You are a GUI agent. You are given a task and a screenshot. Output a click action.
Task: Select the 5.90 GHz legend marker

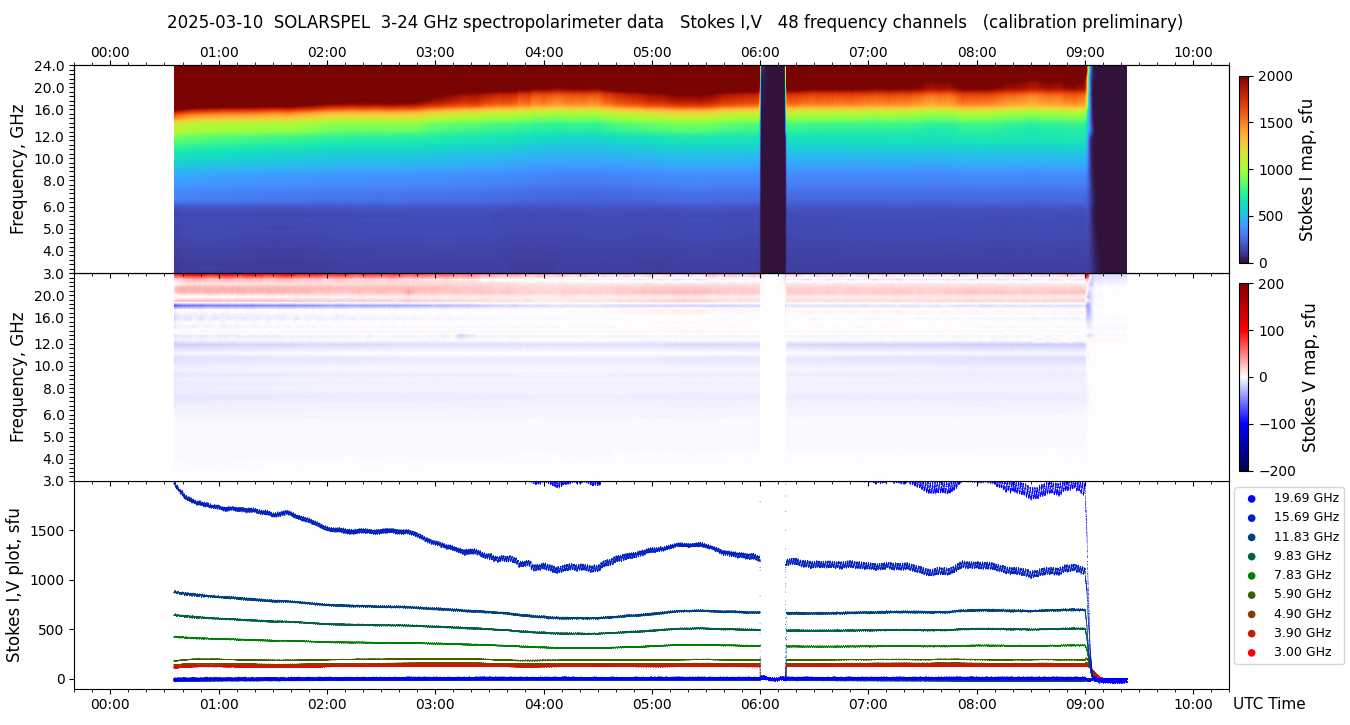tap(1251, 595)
